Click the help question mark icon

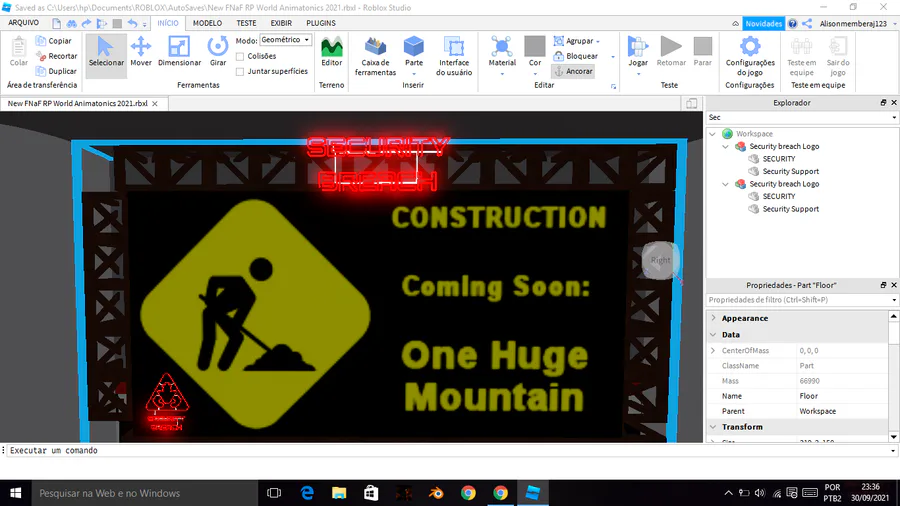point(792,24)
